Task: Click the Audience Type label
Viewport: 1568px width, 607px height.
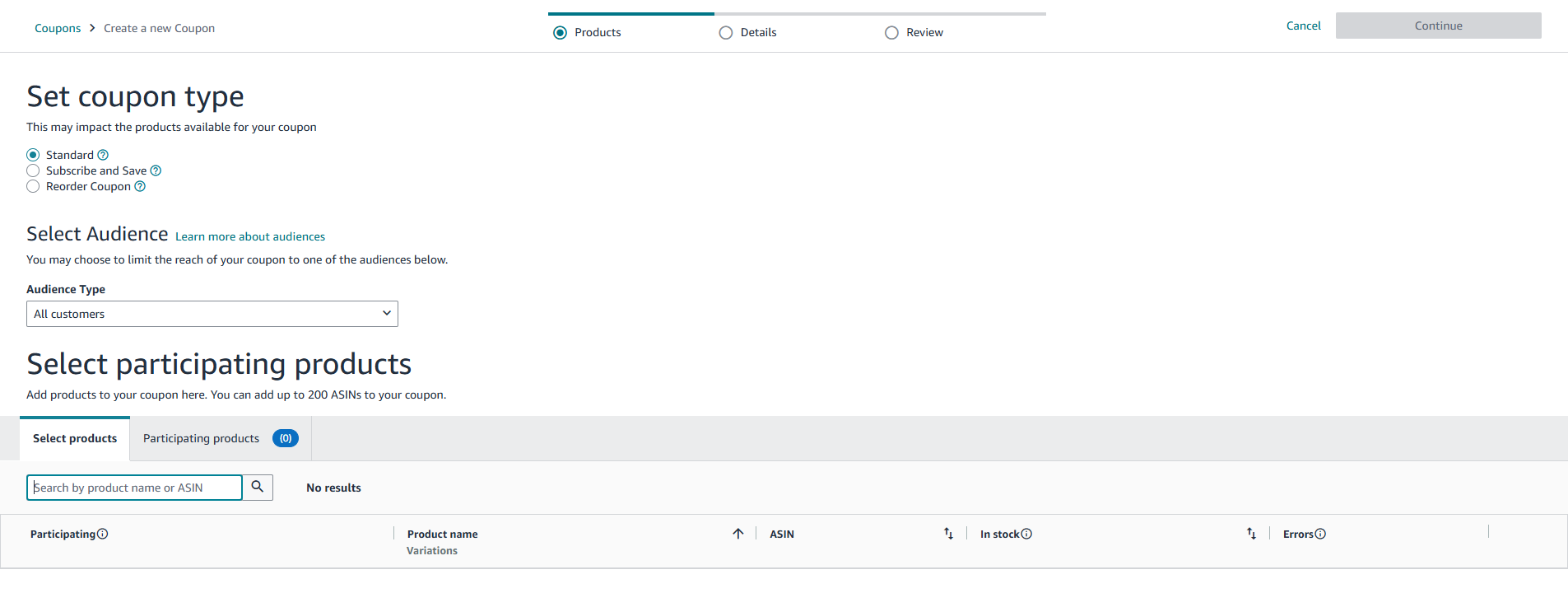Action: pyautogui.click(x=66, y=289)
